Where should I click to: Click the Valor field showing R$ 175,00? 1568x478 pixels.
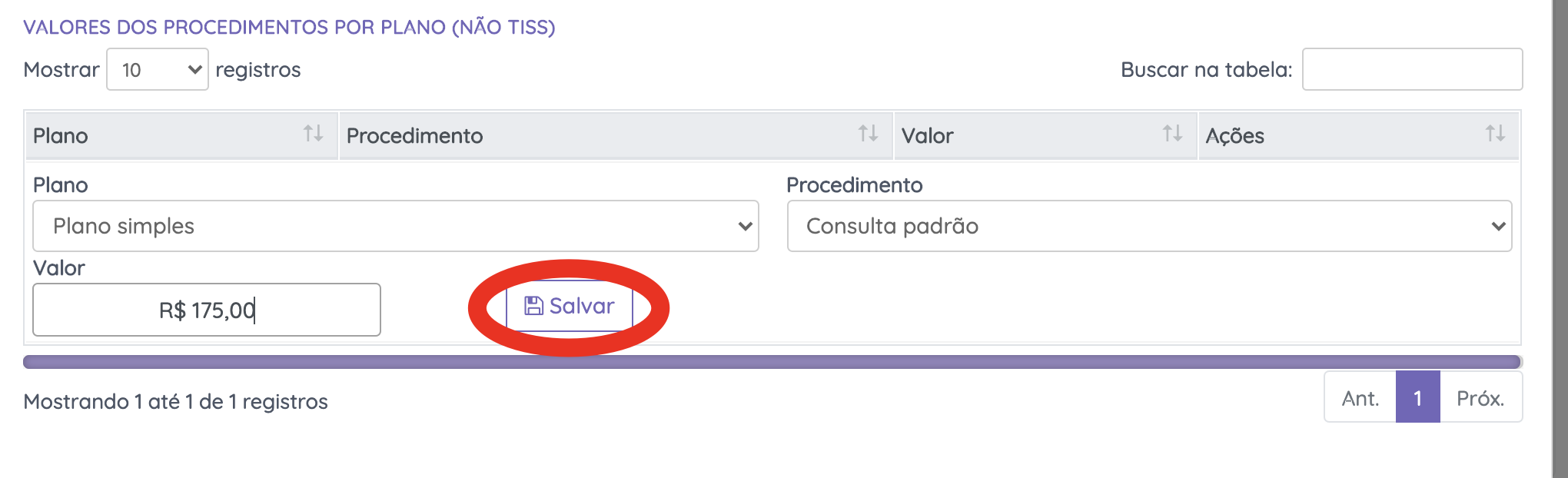tap(206, 310)
